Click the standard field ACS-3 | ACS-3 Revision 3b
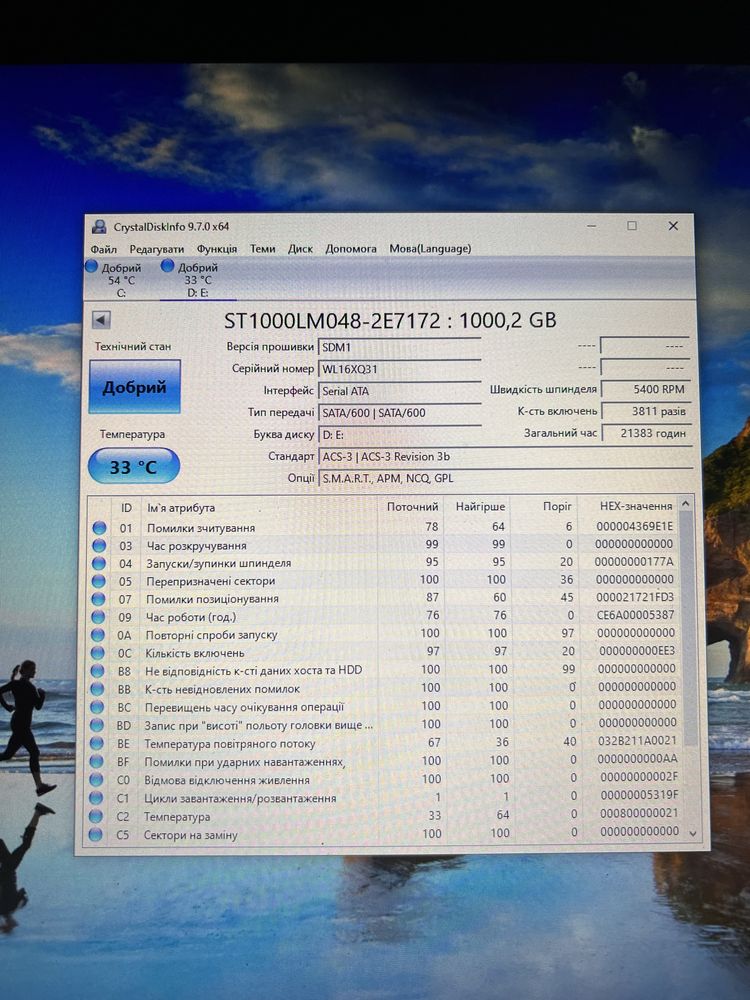Viewport: 750px width, 1000px height. [505, 456]
